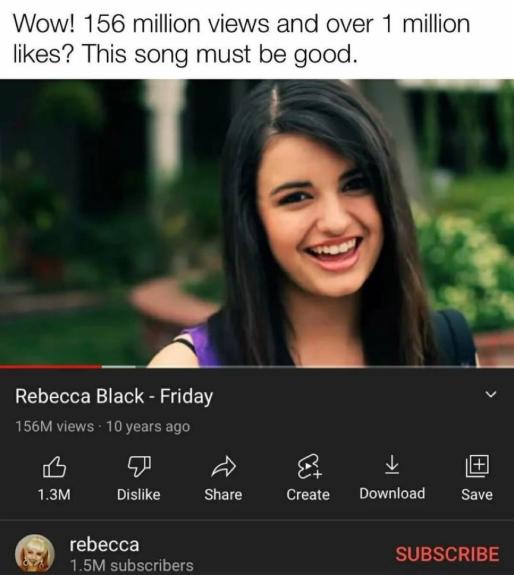514x575 pixels.
Task: Tap the thumbs-up like icon
Action: [54, 467]
